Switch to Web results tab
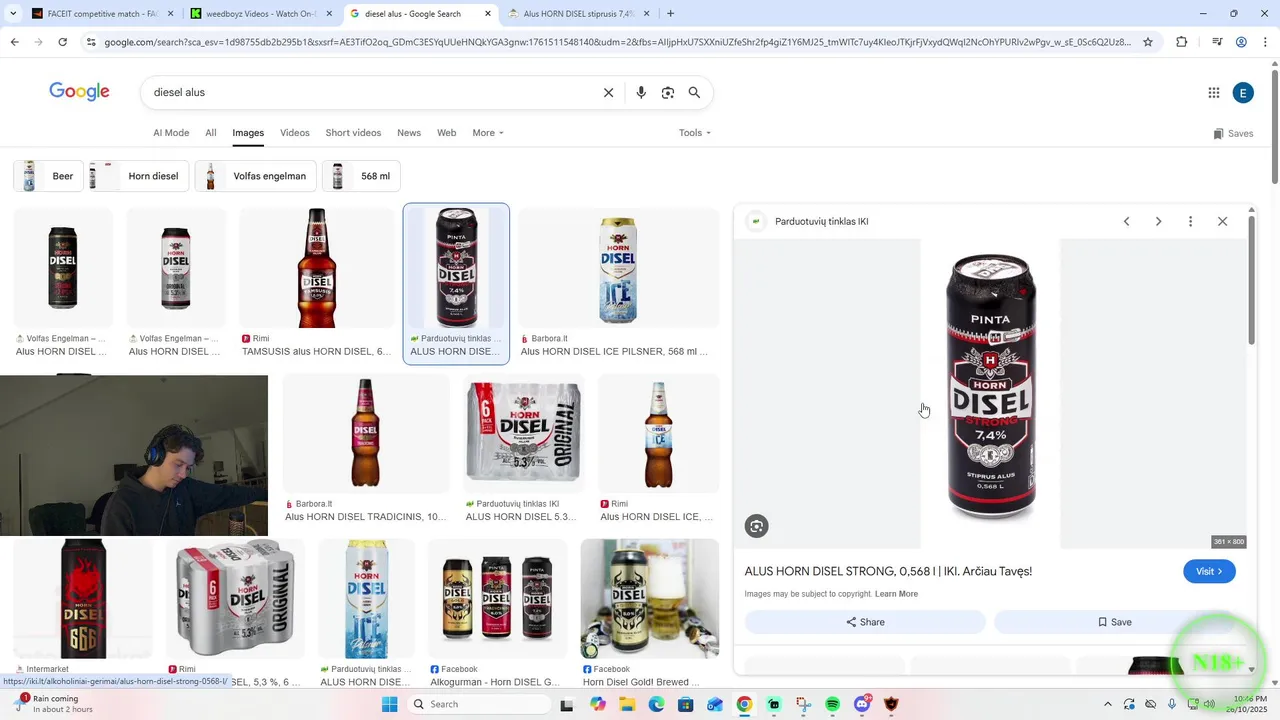The width and height of the screenshot is (1280, 720). click(x=447, y=133)
